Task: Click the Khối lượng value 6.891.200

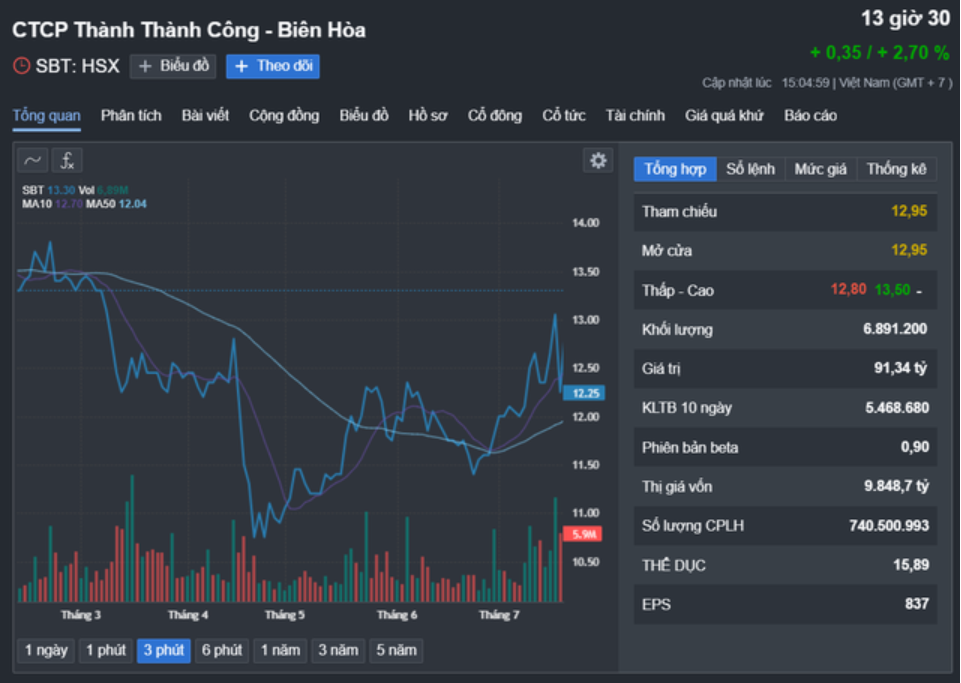Action: click(x=895, y=329)
